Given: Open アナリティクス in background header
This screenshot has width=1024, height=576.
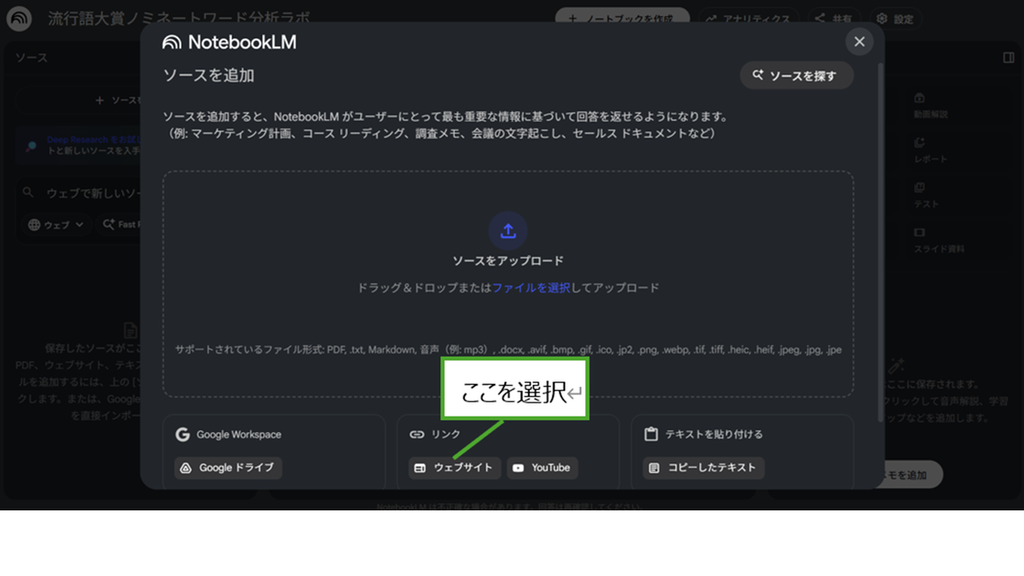Looking at the screenshot, I should coord(748,19).
